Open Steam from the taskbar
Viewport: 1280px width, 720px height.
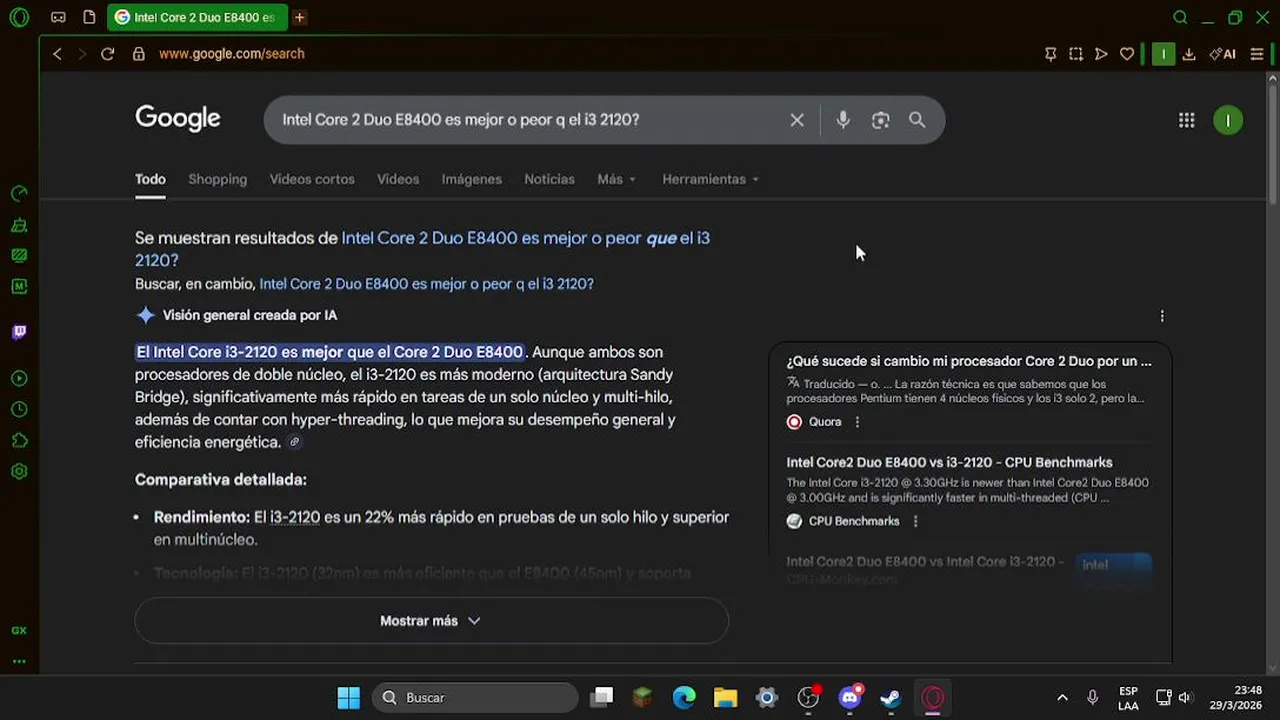tap(890, 698)
